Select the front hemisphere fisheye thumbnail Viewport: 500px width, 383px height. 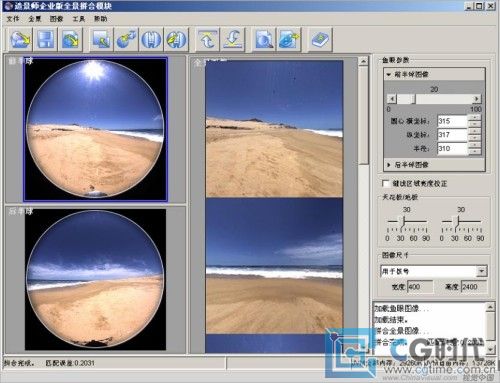[95, 129]
